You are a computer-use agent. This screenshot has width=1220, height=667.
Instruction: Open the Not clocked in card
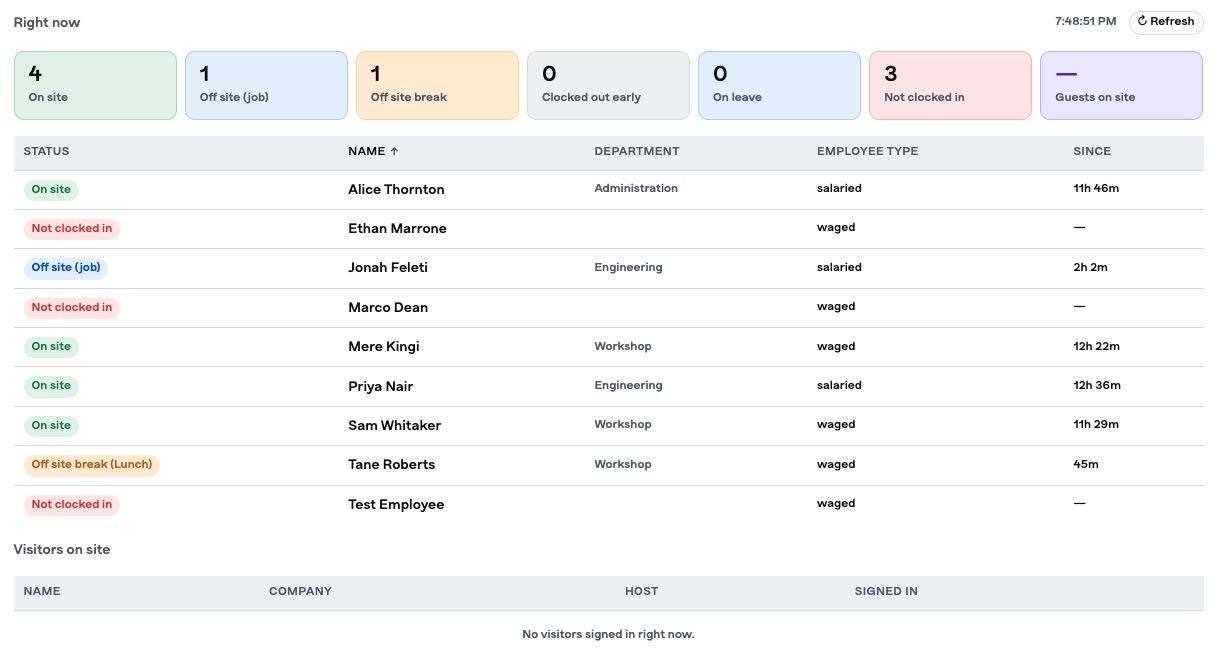951,86
